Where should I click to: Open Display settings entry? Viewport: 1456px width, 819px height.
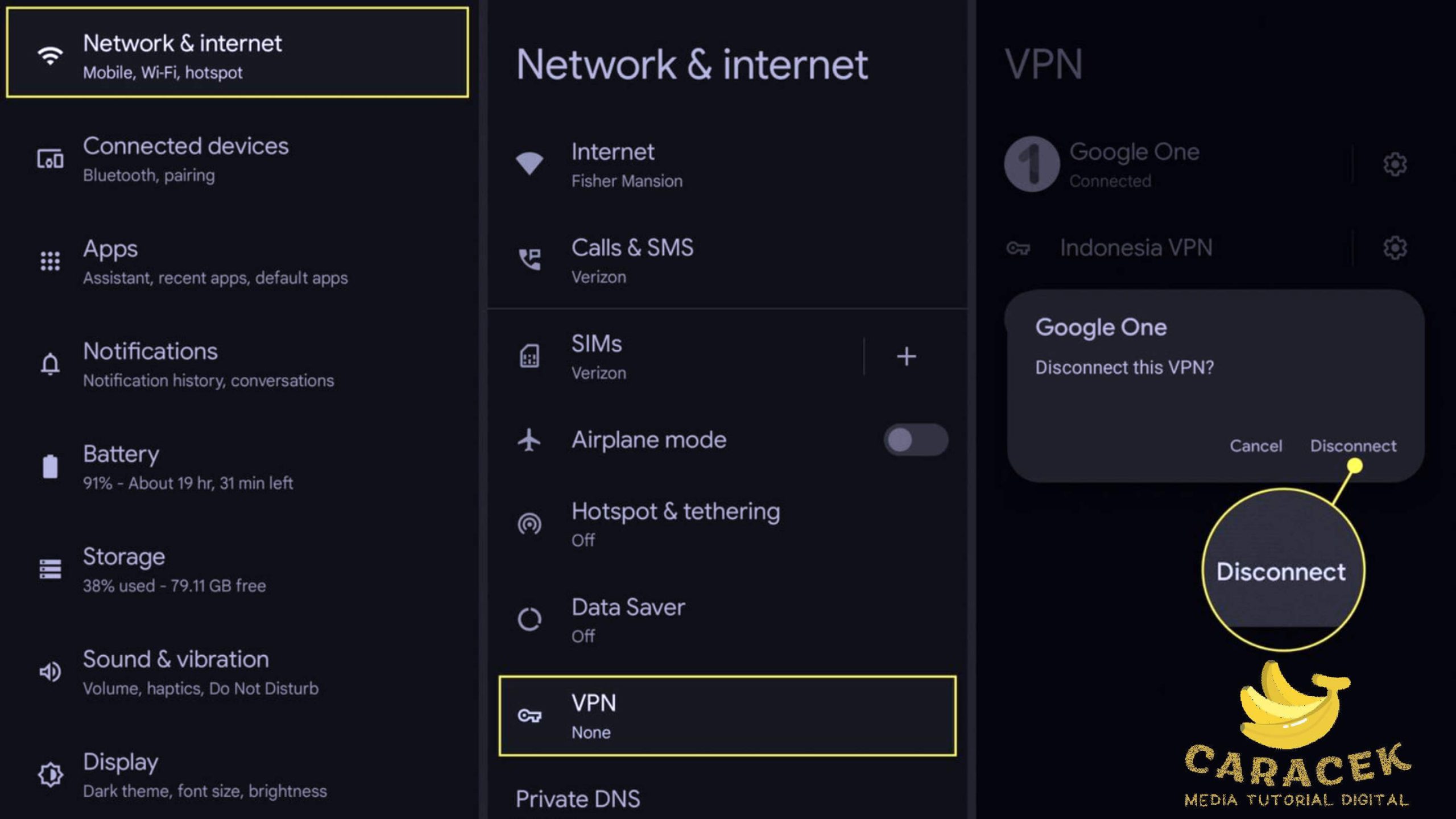coord(205,775)
